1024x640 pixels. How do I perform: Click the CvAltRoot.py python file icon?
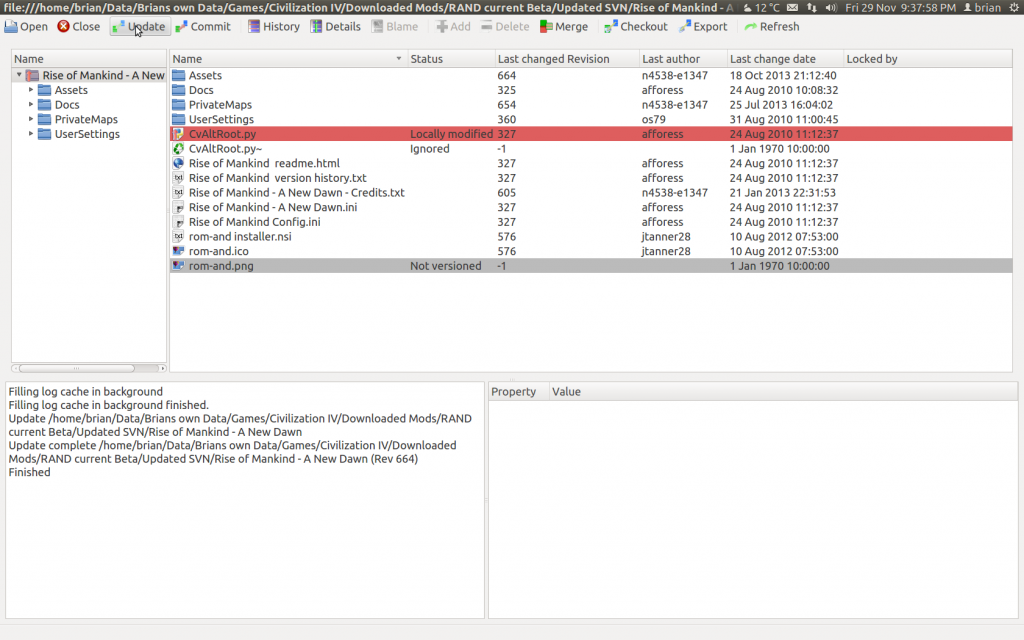tap(178, 134)
